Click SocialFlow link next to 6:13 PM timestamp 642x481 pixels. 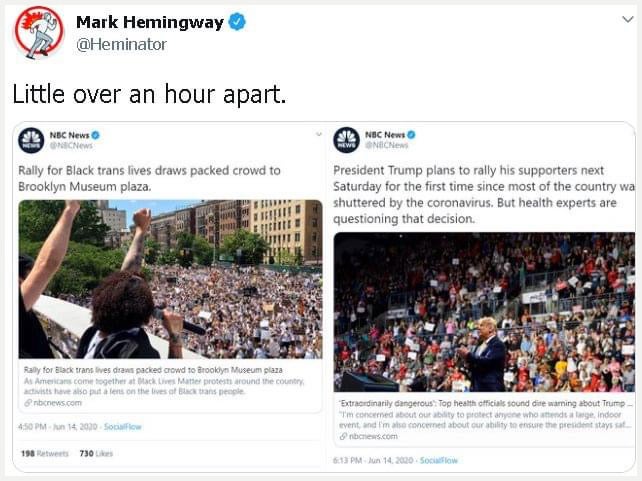pos(439,460)
